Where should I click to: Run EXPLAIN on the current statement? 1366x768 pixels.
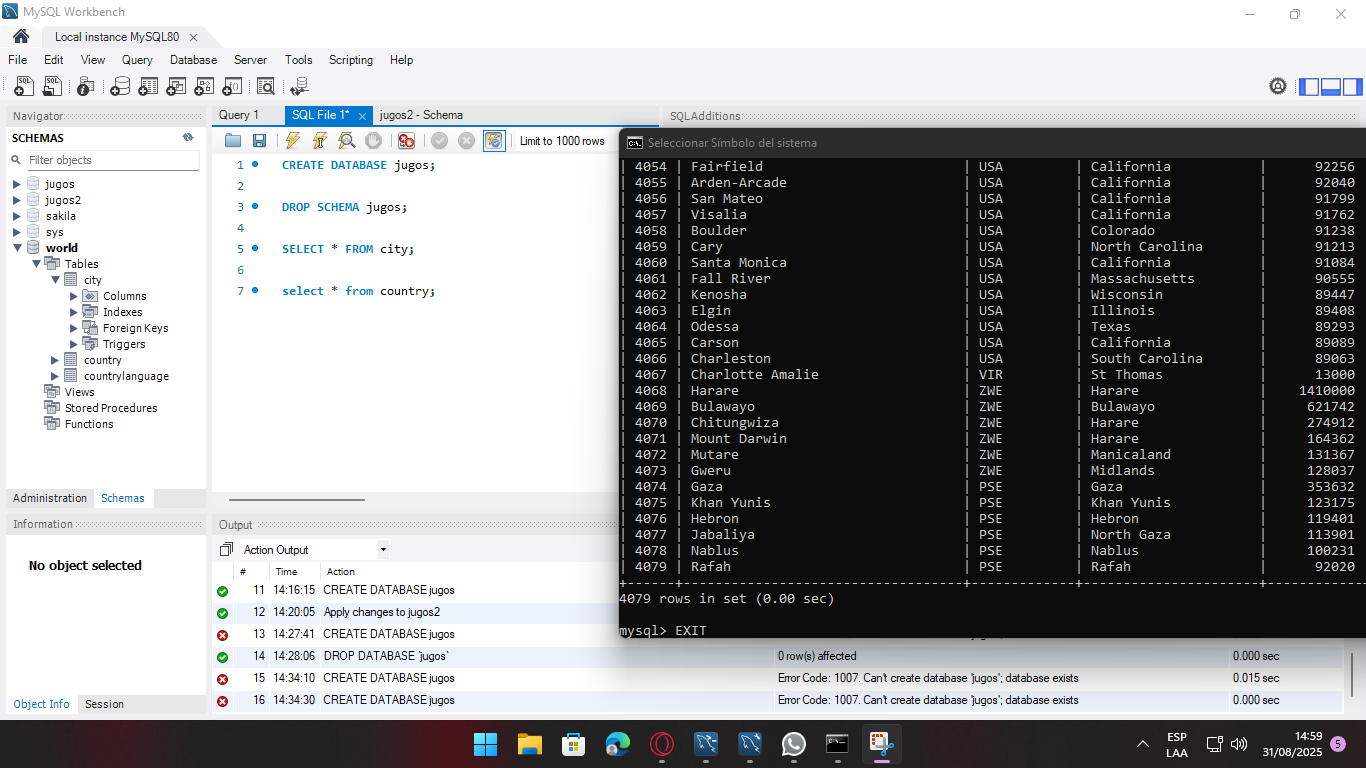click(x=346, y=141)
